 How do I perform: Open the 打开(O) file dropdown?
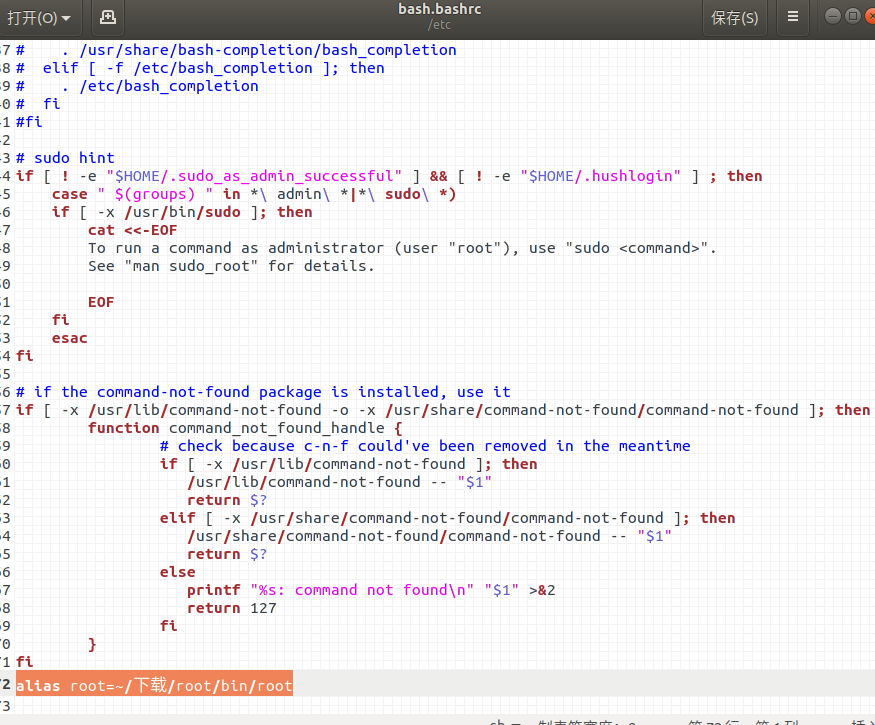click(40, 18)
